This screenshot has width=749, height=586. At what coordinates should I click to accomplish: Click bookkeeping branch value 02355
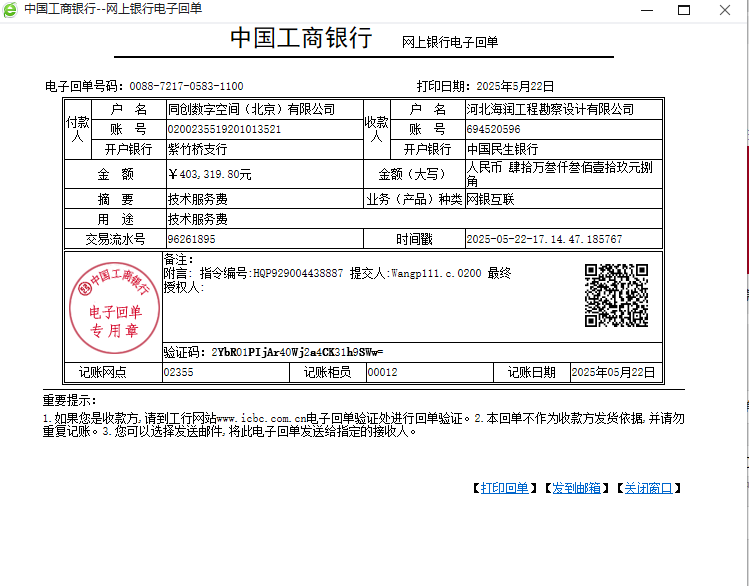pos(179,372)
